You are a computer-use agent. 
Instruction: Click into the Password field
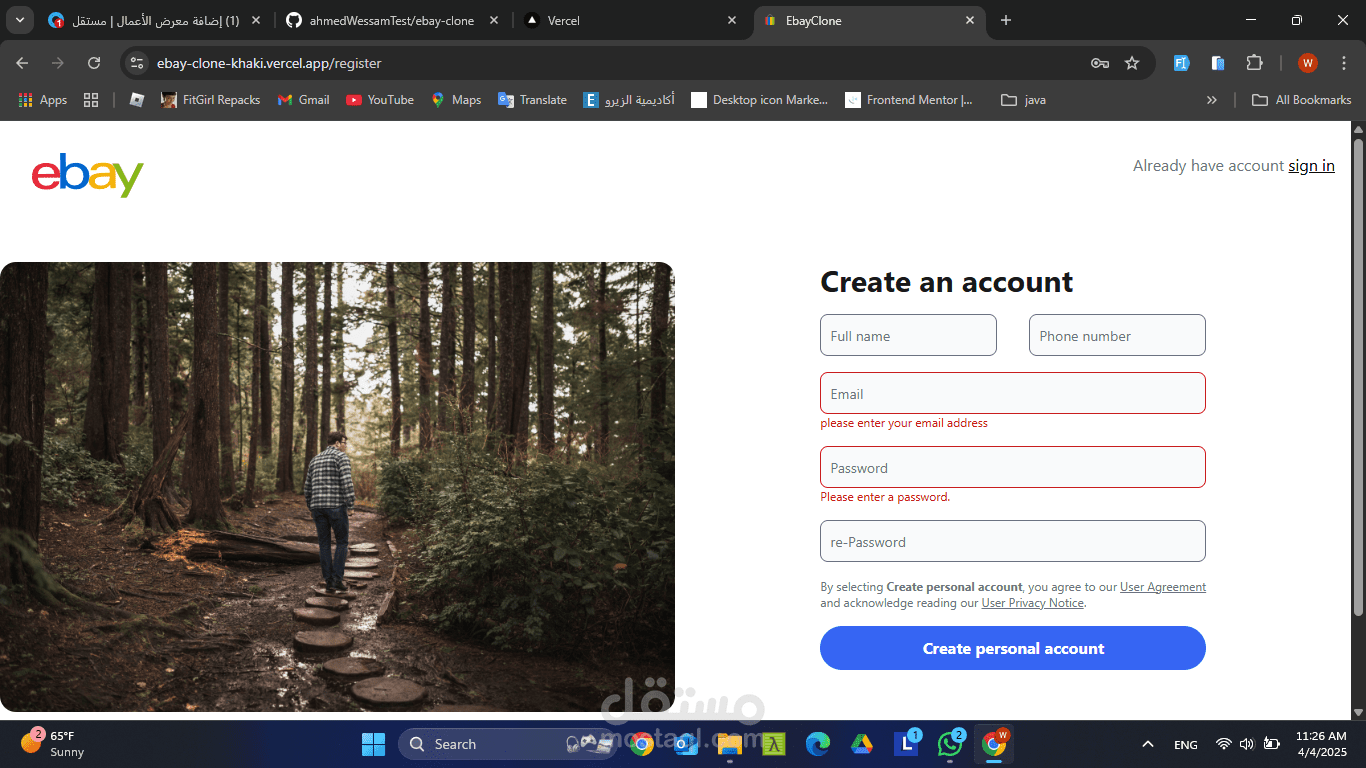tap(1013, 467)
